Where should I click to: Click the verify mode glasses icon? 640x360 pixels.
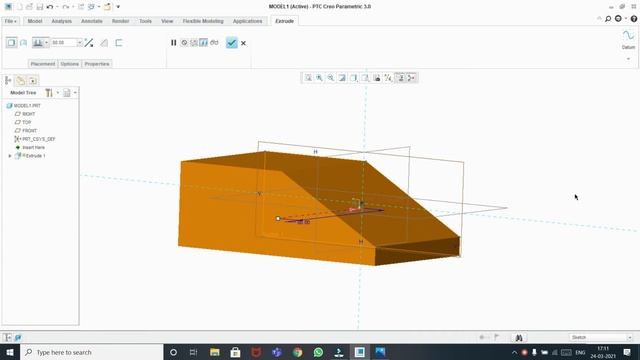(x=214, y=42)
